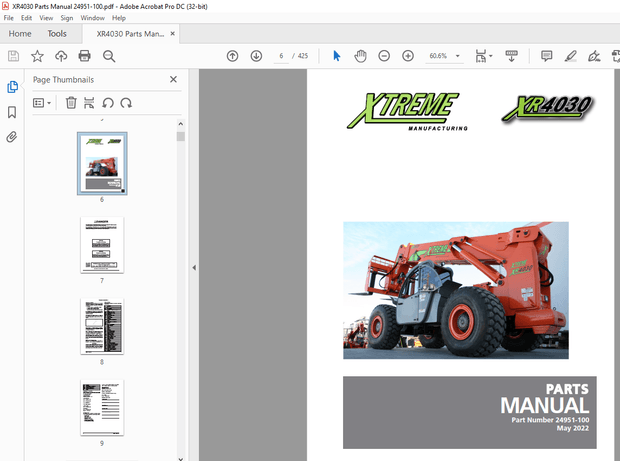Image resolution: width=620 pixels, height=461 pixels.
Task: Add a comment with speech bubble icon
Action: click(x=546, y=56)
